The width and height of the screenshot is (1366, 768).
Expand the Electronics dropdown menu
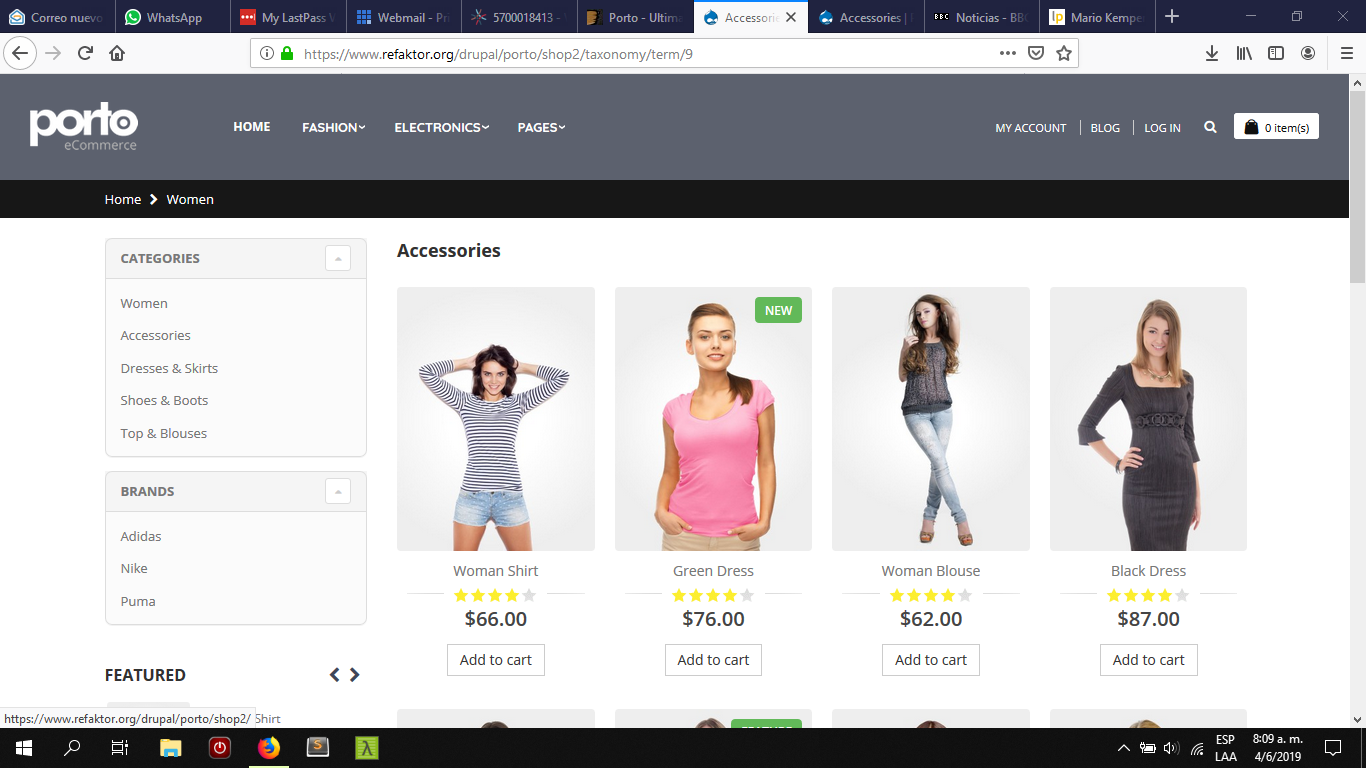point(441,127)
